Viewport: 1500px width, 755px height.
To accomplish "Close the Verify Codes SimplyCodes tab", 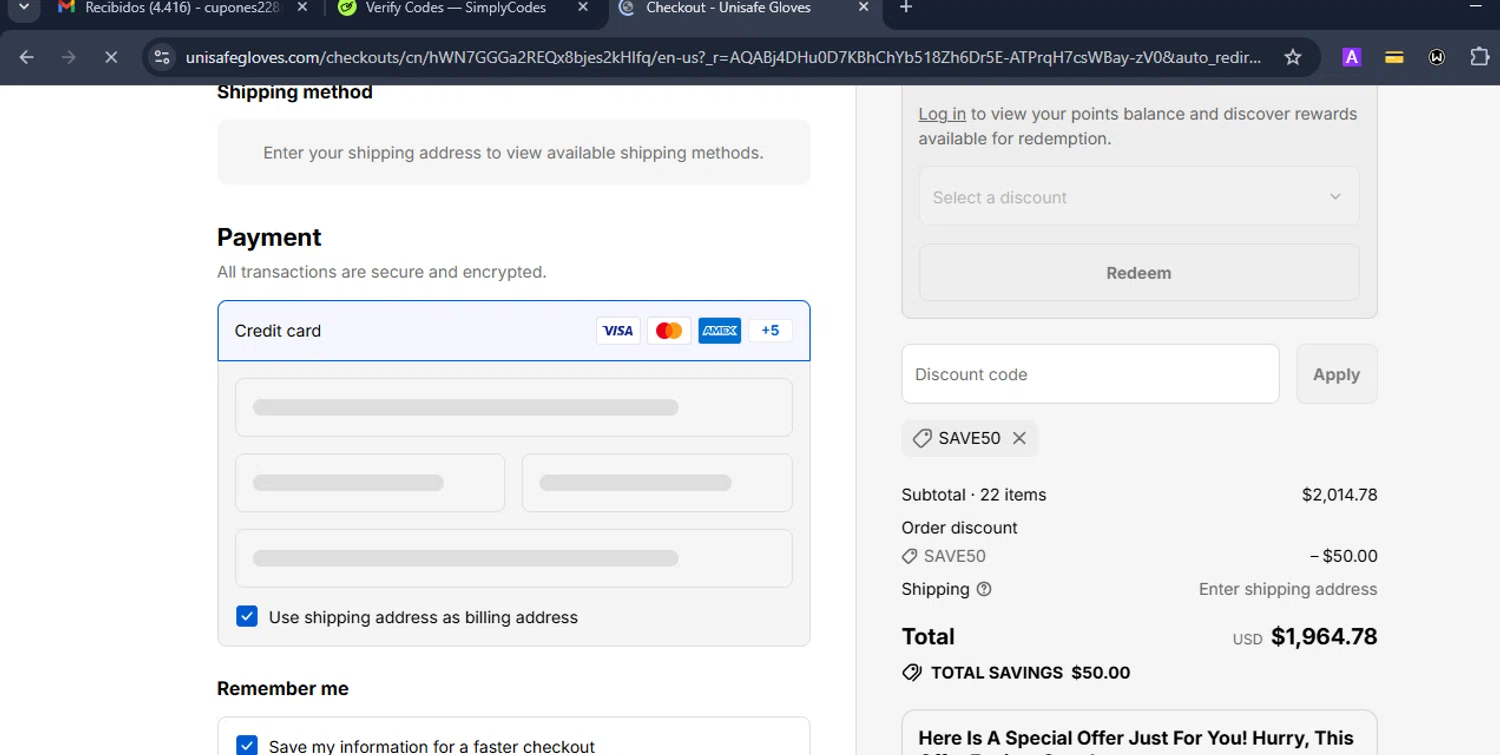I will (584, 8).
